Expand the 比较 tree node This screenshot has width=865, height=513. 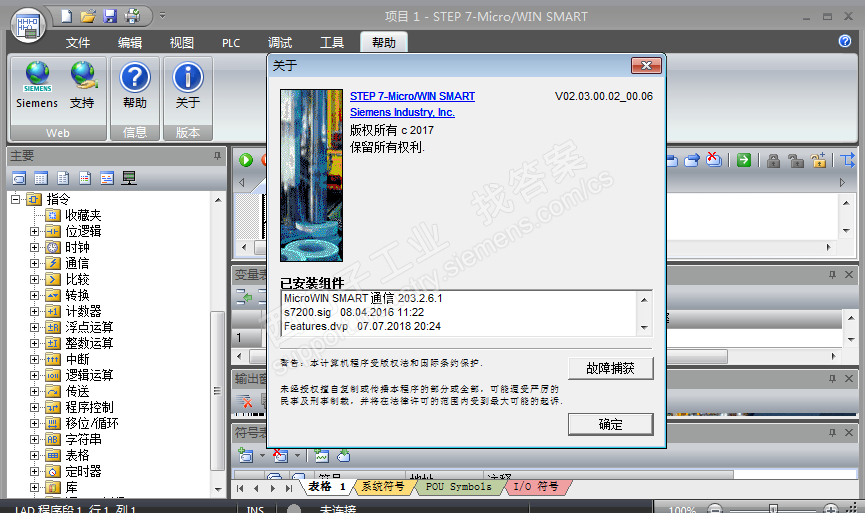click(34, 279)
